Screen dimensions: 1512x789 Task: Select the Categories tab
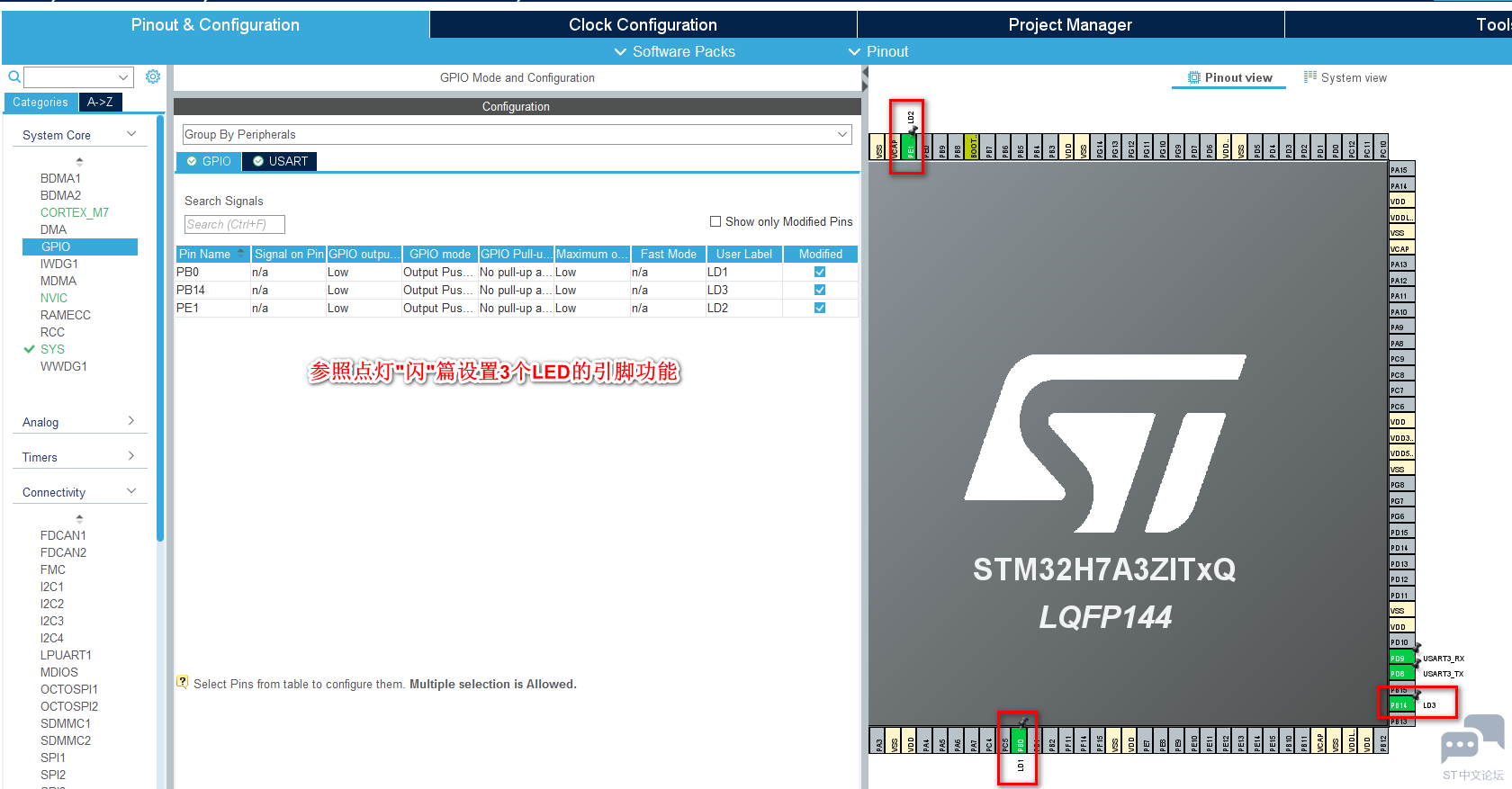tap(40, 102)
